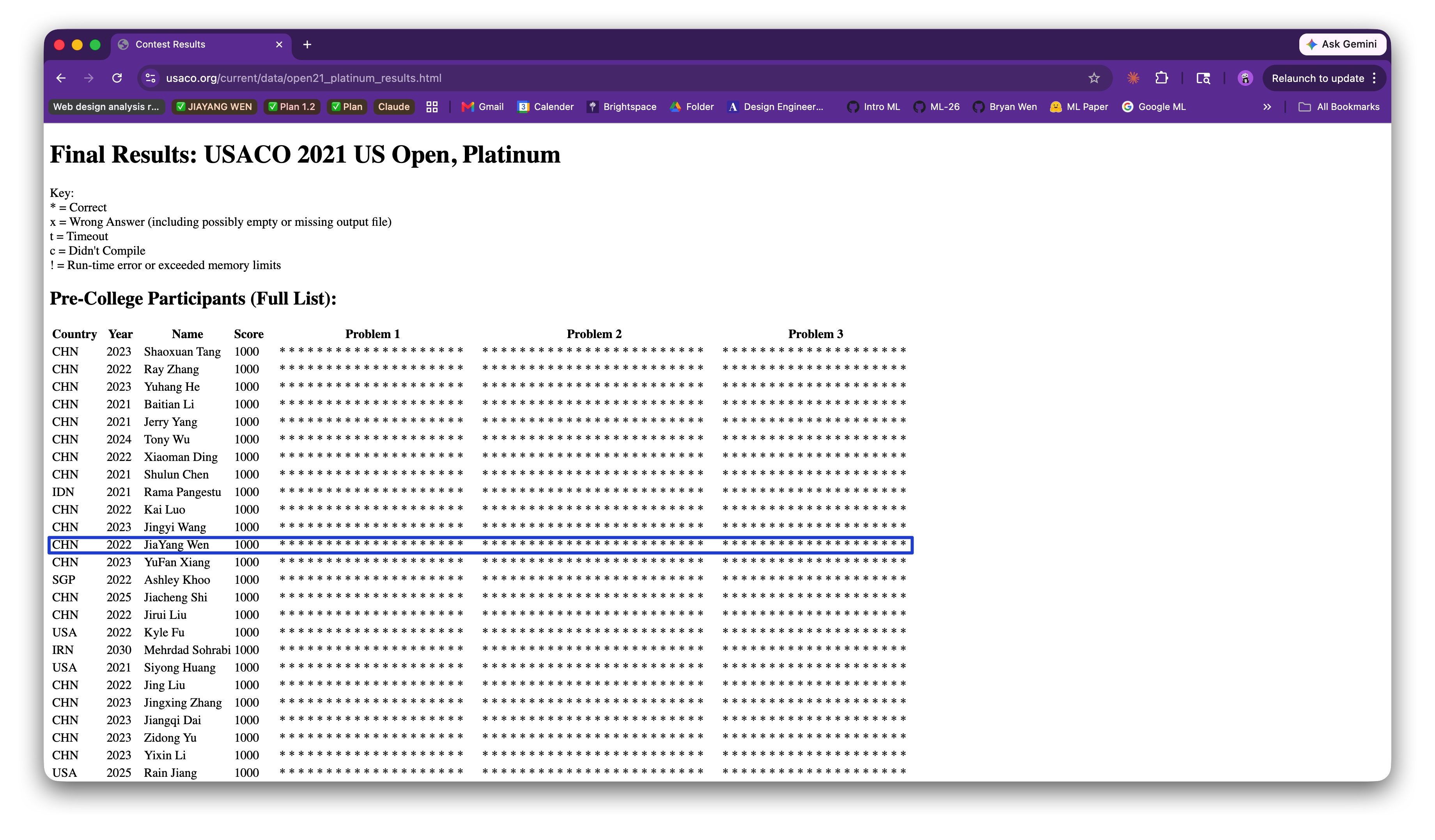Image resolution: width=1435 pixels, height=840 pixels.
Task: Open the Folder Google Drive bookmark
Action: coord(691,106)
